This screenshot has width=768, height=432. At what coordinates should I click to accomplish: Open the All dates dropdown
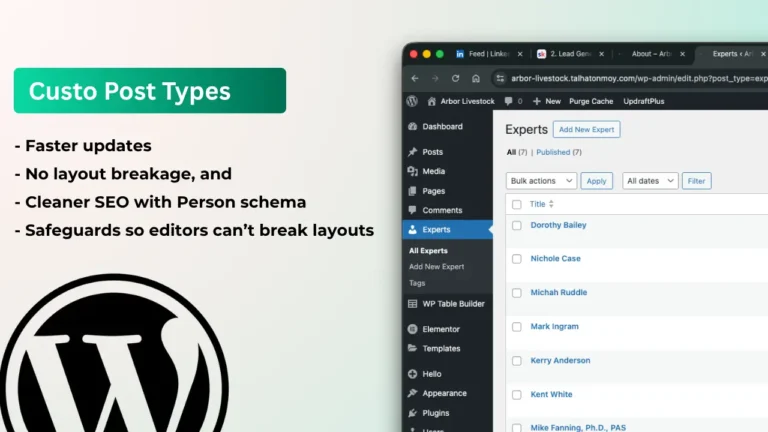[650, 181]
